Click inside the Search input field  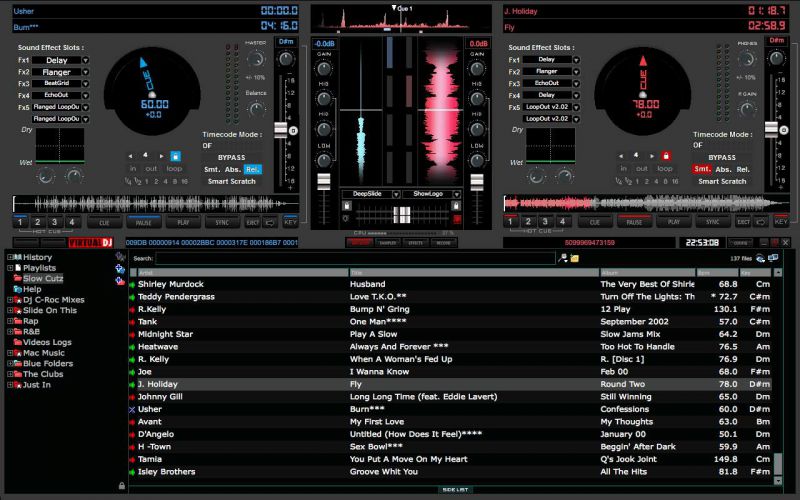pyautogui.click(x=355, y=258)
